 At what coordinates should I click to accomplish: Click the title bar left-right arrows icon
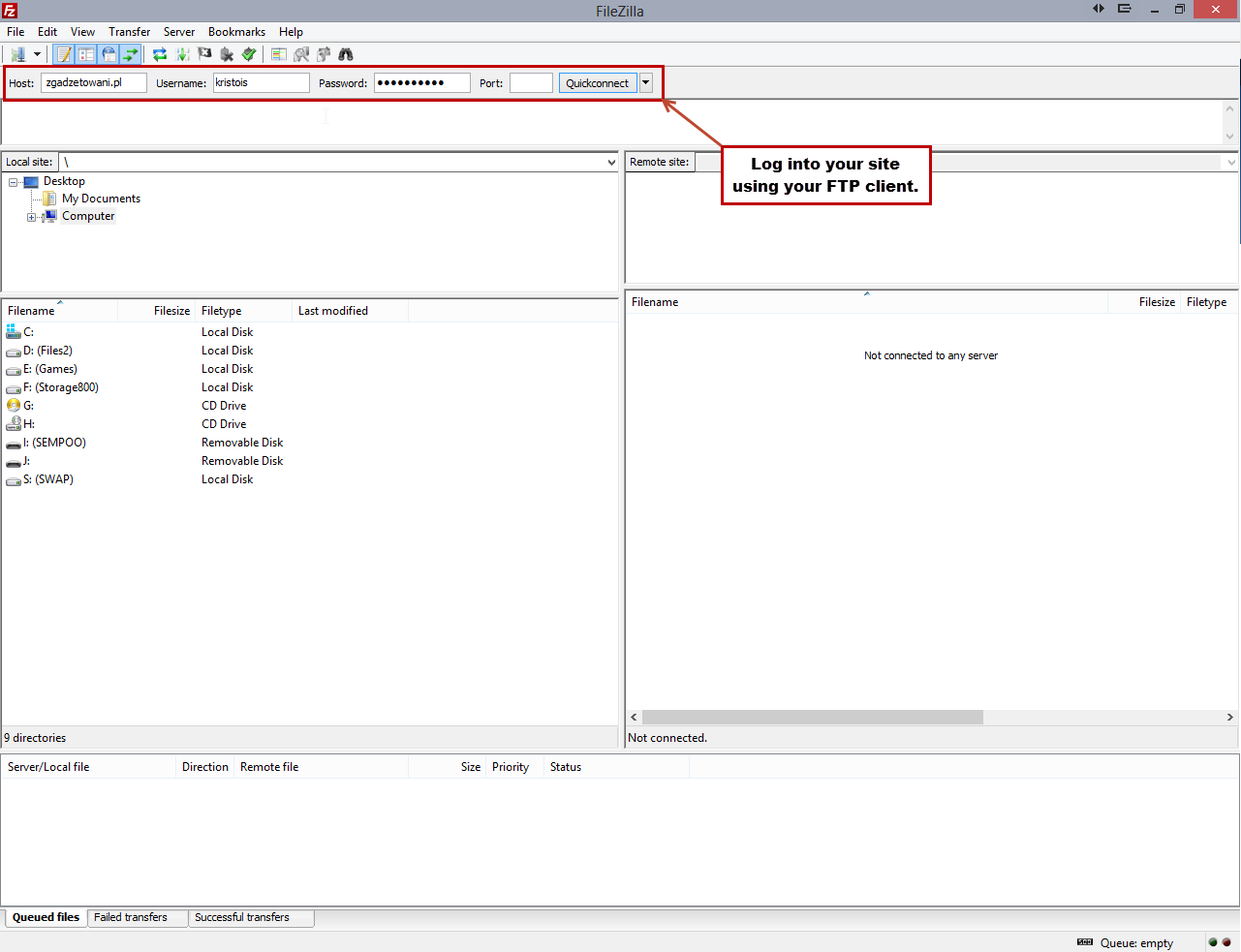[x=1099, y=9]
